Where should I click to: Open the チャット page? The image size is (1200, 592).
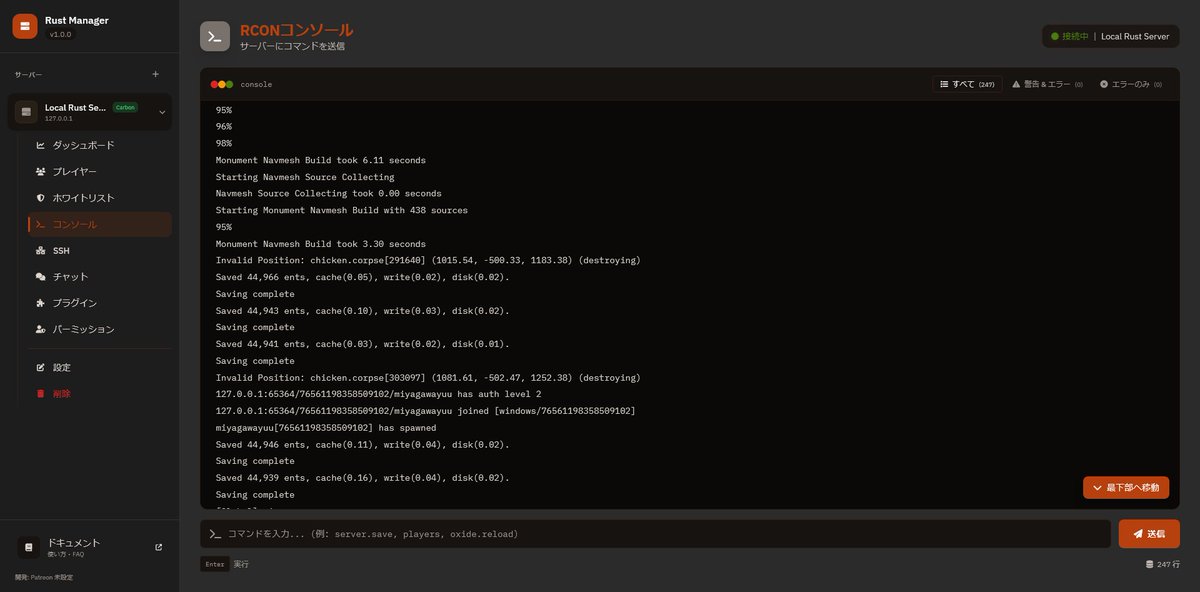pyautogui.click(x=100, y=277)
